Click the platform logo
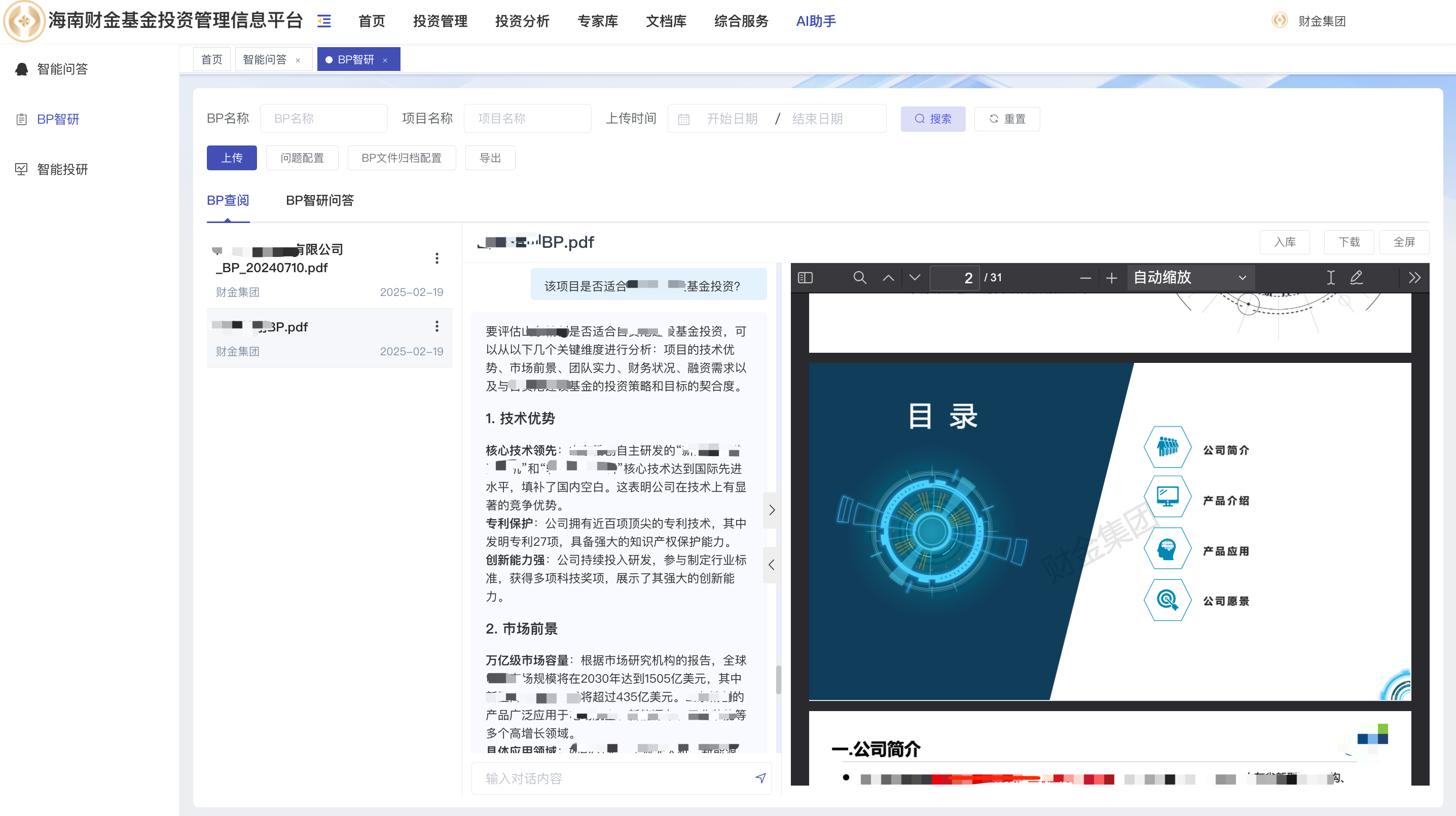Screen dimensions: 1456x816 coord(24,21)
